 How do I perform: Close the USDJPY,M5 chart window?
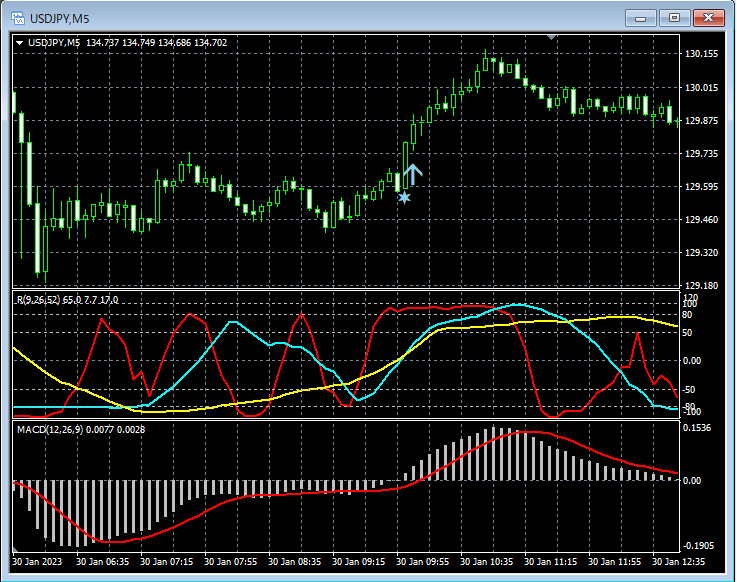point(709,18)
